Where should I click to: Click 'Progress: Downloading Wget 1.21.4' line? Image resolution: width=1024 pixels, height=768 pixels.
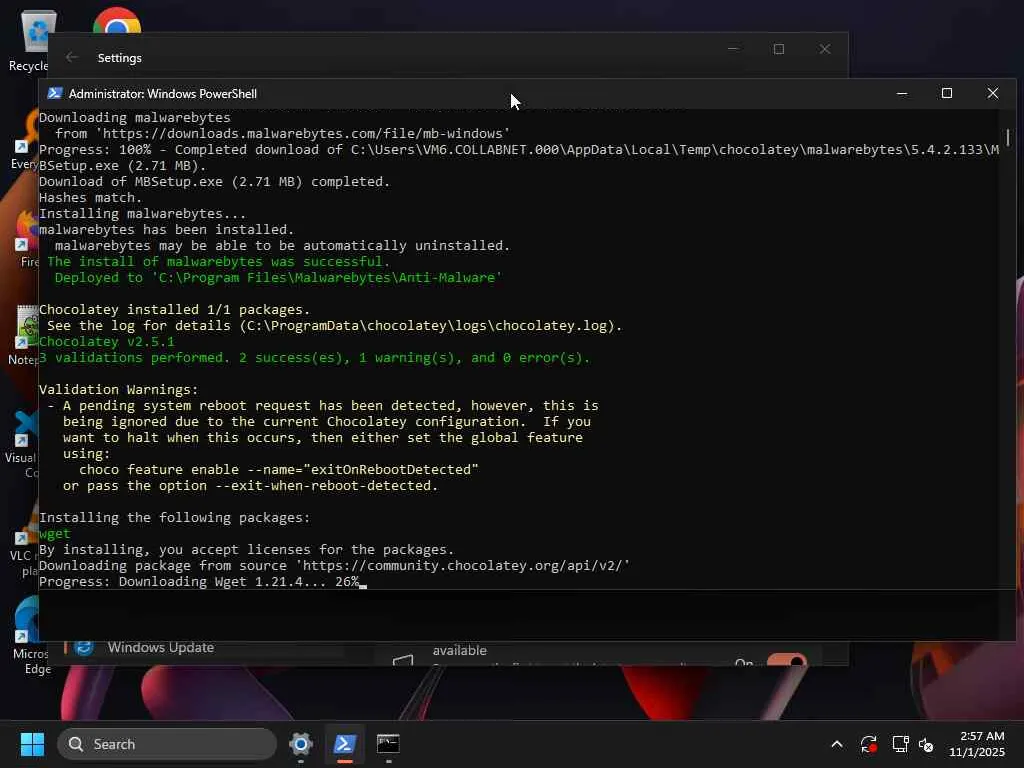click(199, 581)
